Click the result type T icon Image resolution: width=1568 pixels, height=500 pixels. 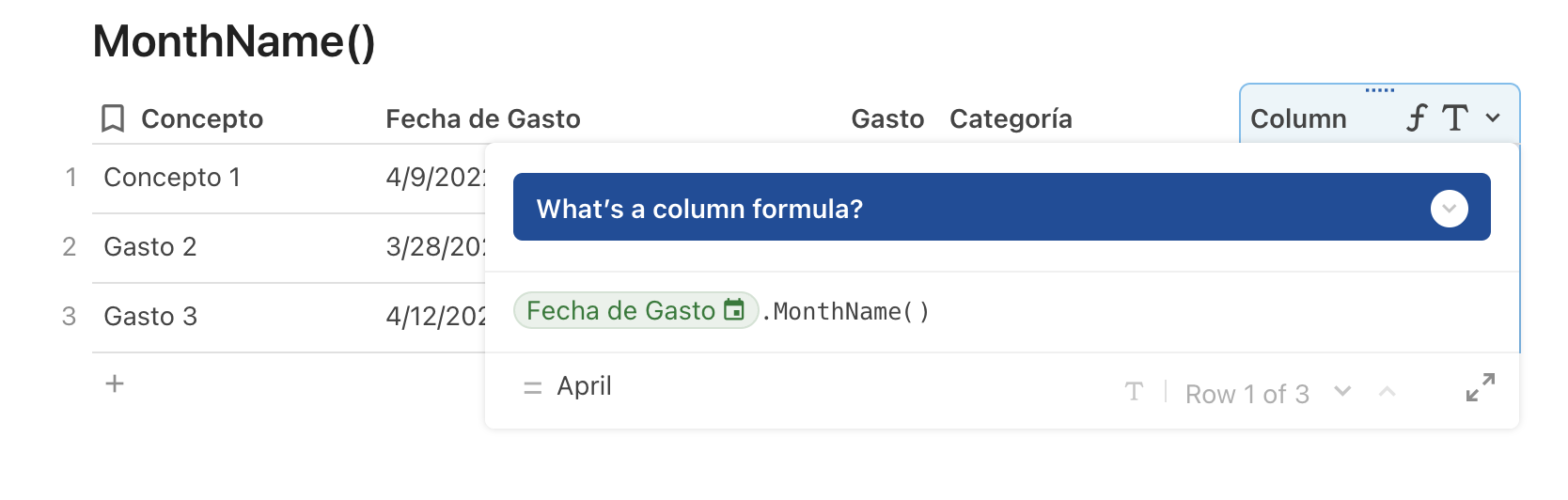click(1134, 392)
